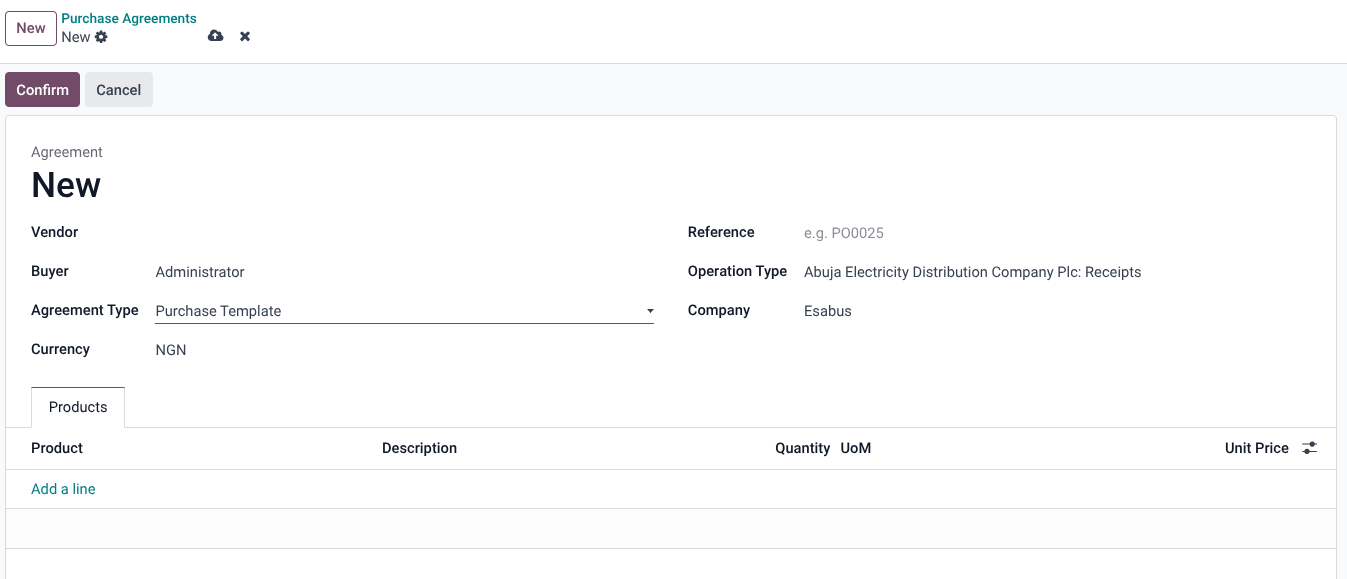Switch to the Products tab
Image resolution: width=1347 pixels, height=579 pixels.
(x=77, y=407)
